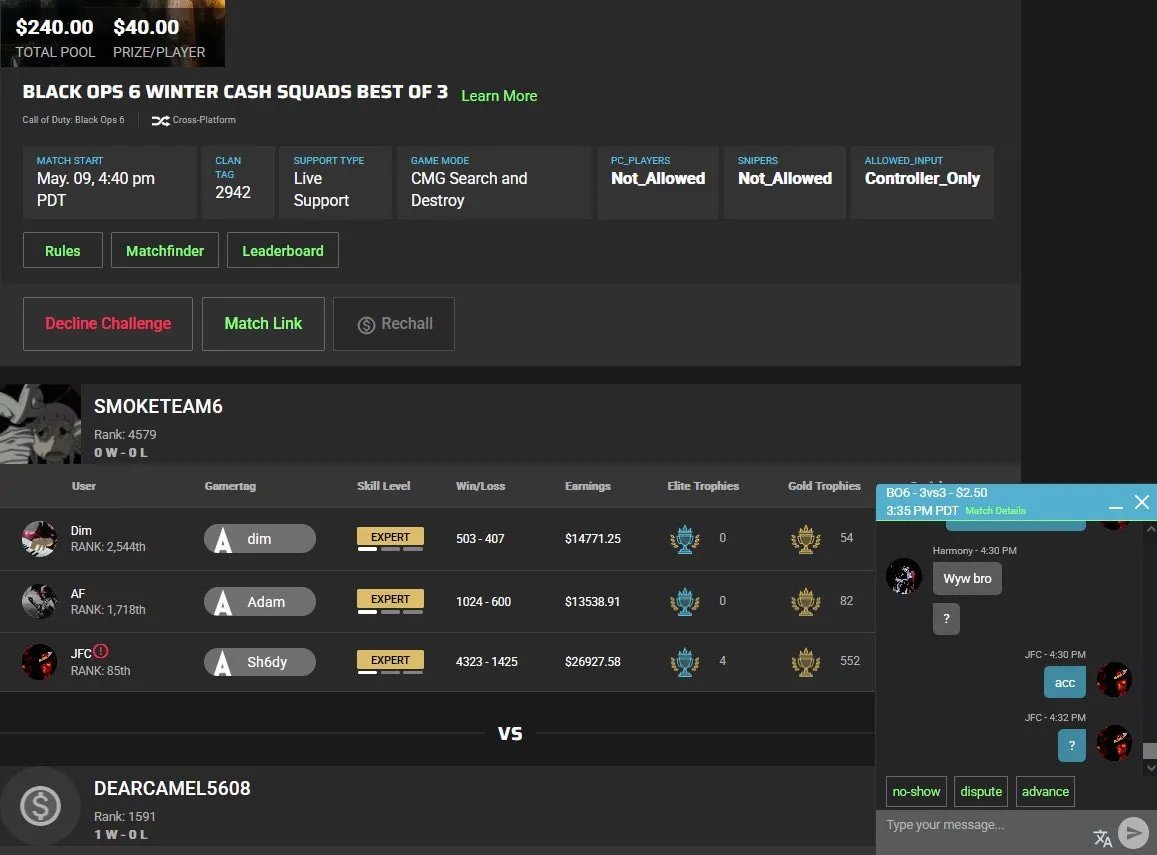Viewport: 1157px width, 855px height.
Task: Open the Learn More link
Action: pyautogui.click(x=499, y=96)
